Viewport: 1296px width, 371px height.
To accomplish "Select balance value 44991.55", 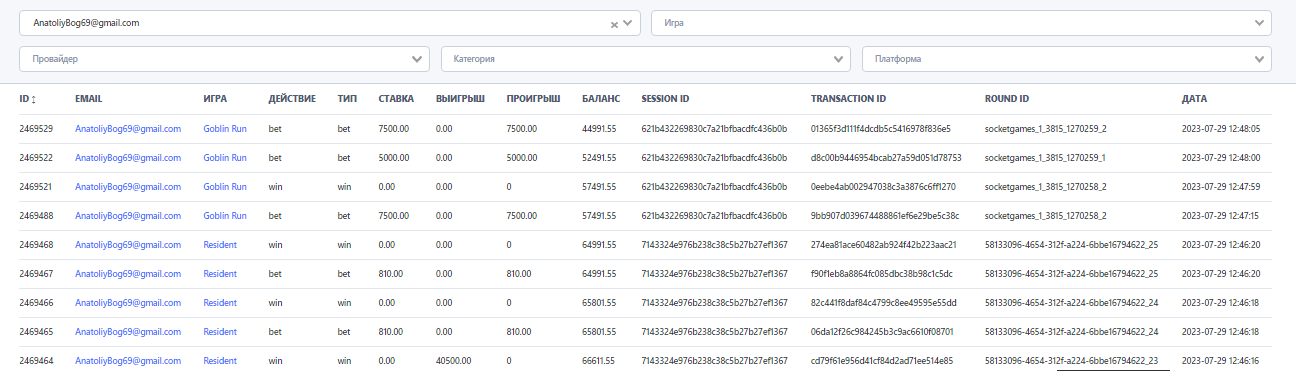I will (x=598, y=129).
